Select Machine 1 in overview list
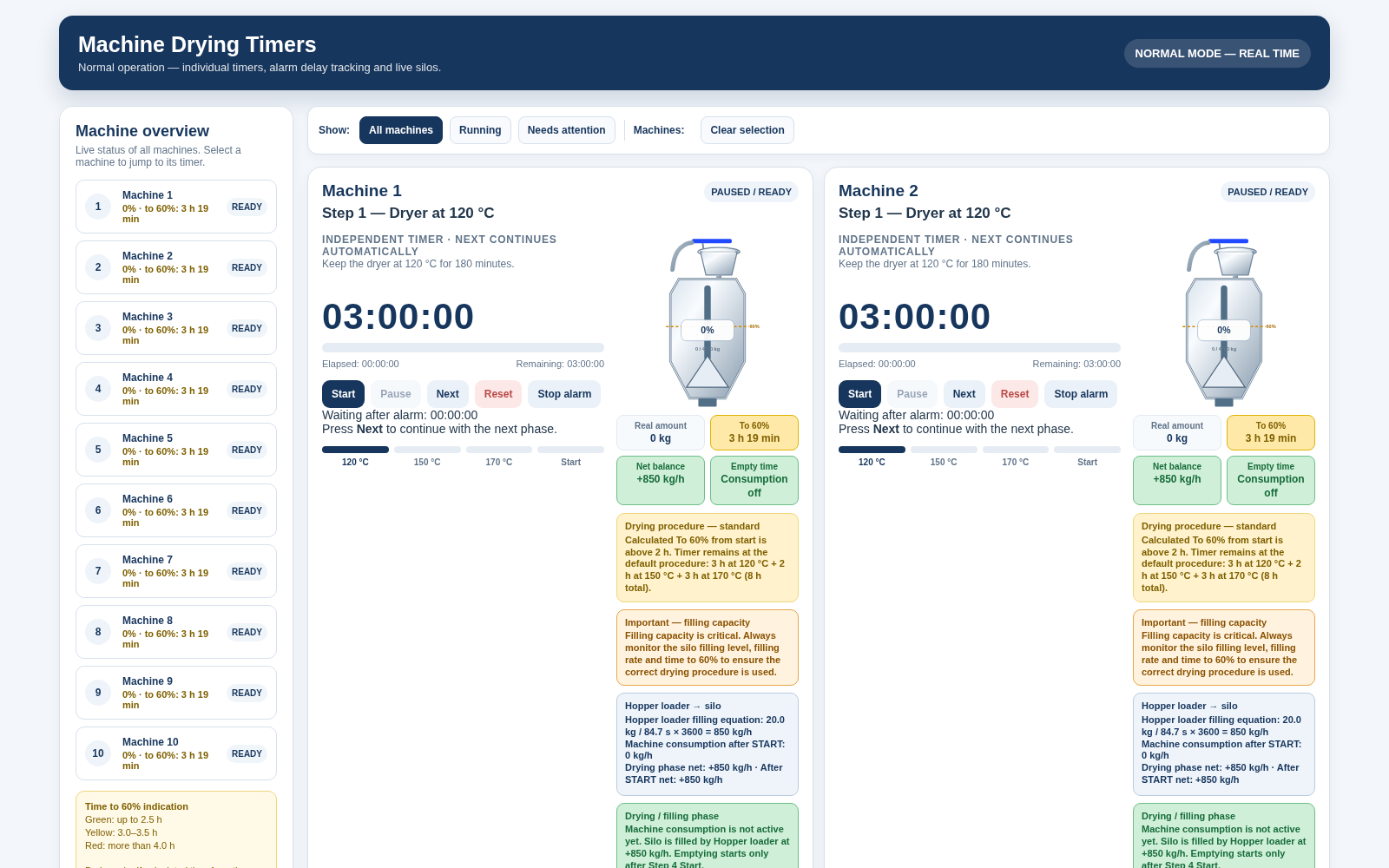The height and width of the screenshot is (868, 1389). coord(176,207)
